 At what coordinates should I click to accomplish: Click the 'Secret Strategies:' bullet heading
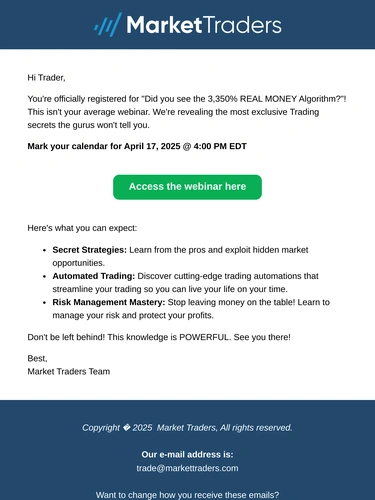(90, 250)
